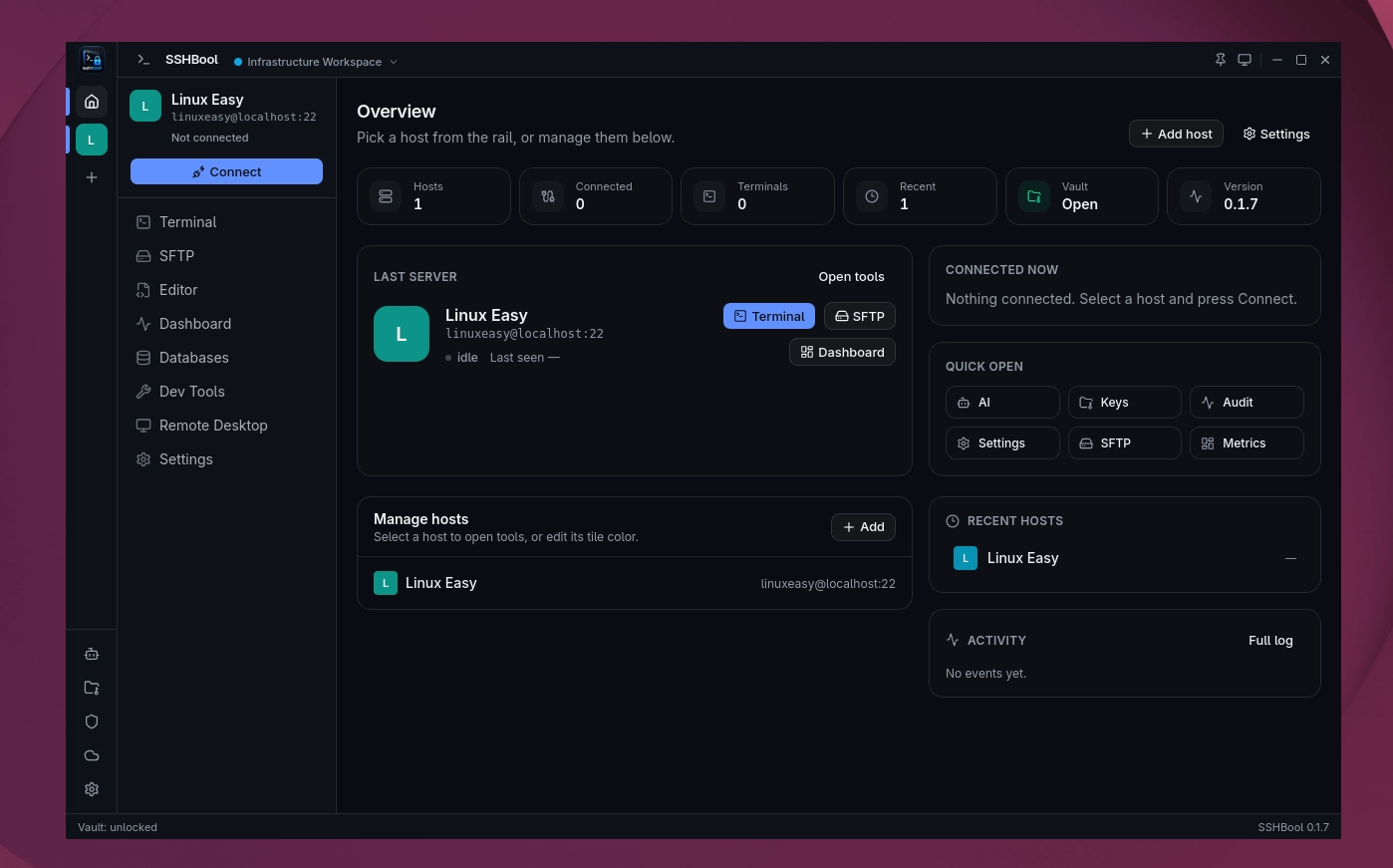1393x868 pixels.
Task: Select Linux Easy under Recent Hosts
Action: [x=1125, y=558]
